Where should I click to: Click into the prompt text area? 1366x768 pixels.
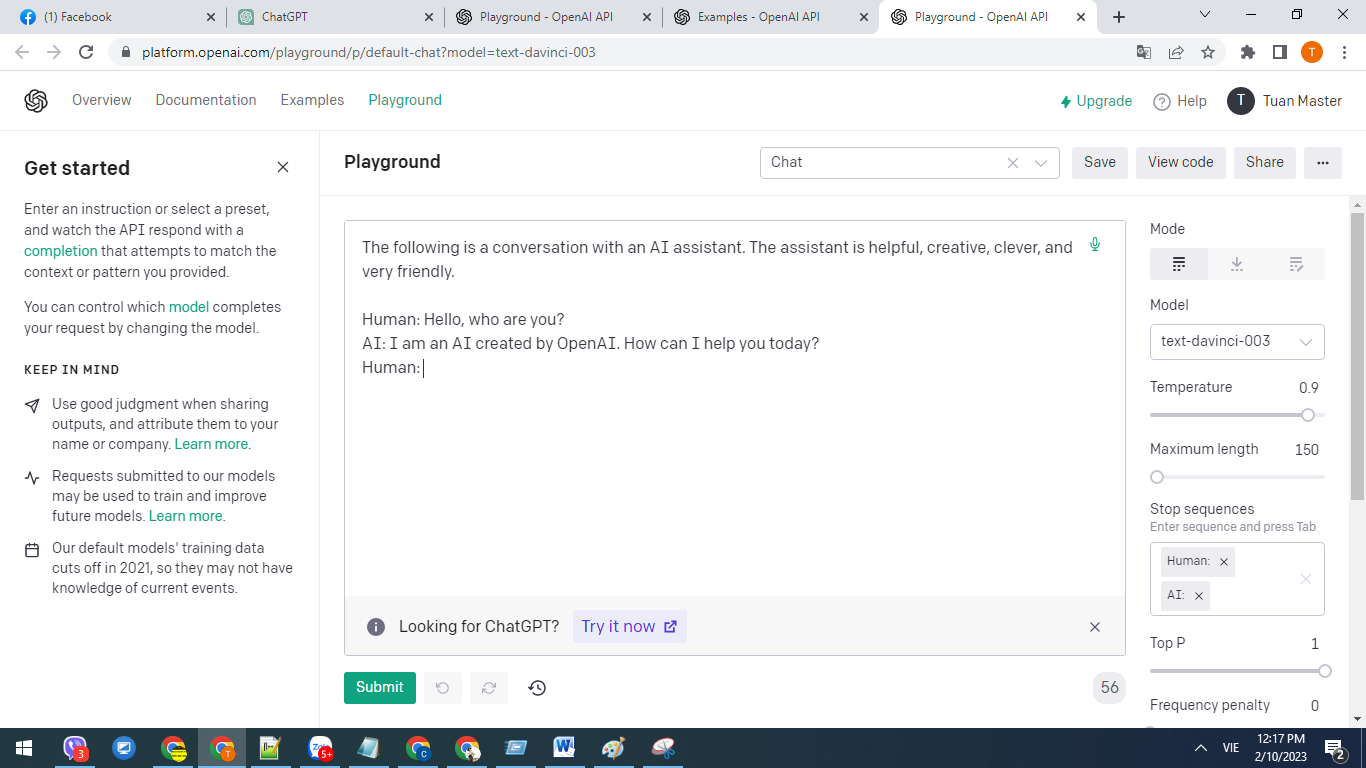(x=735, y=408)
